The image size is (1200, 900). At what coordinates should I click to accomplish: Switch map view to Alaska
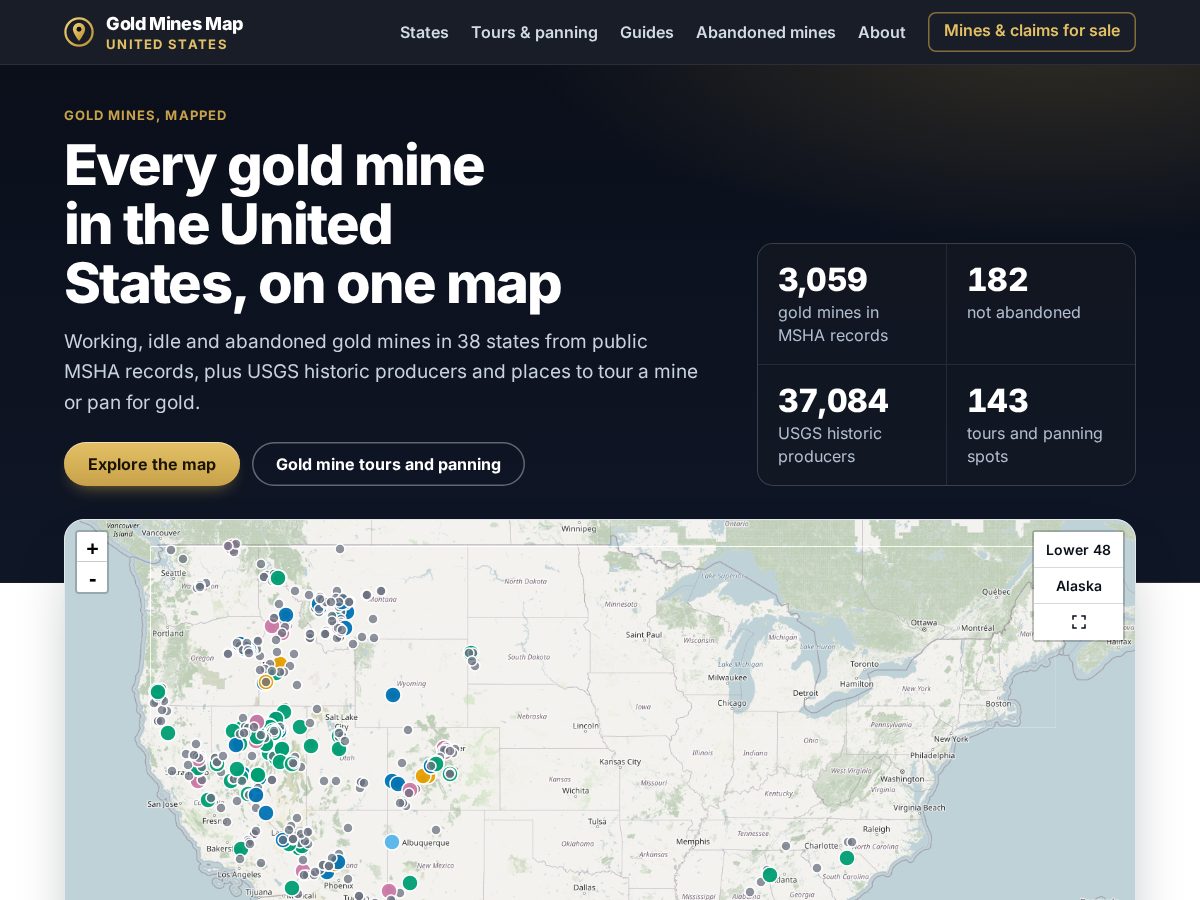pos(1079,586)
